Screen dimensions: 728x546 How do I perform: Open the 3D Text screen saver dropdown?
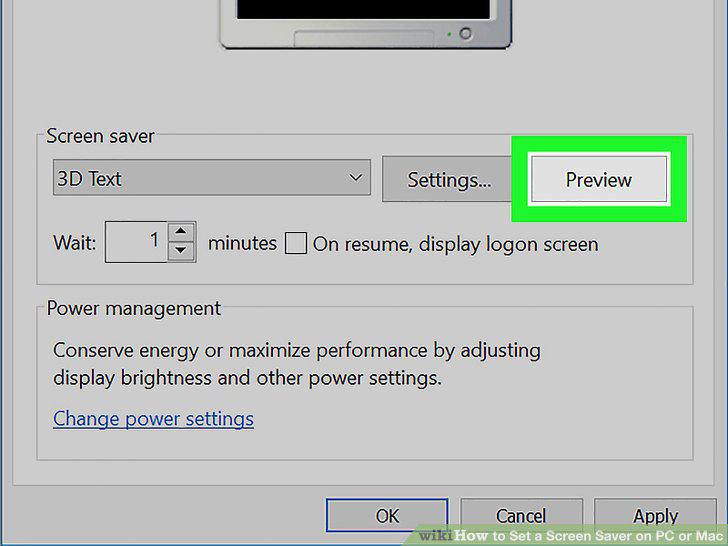(212, 178)
